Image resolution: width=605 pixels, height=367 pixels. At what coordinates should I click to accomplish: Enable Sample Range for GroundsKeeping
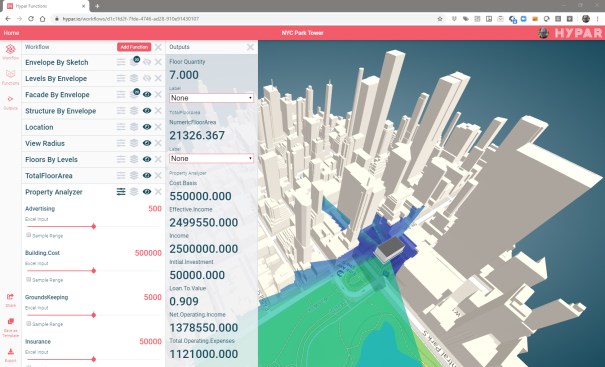29,324
